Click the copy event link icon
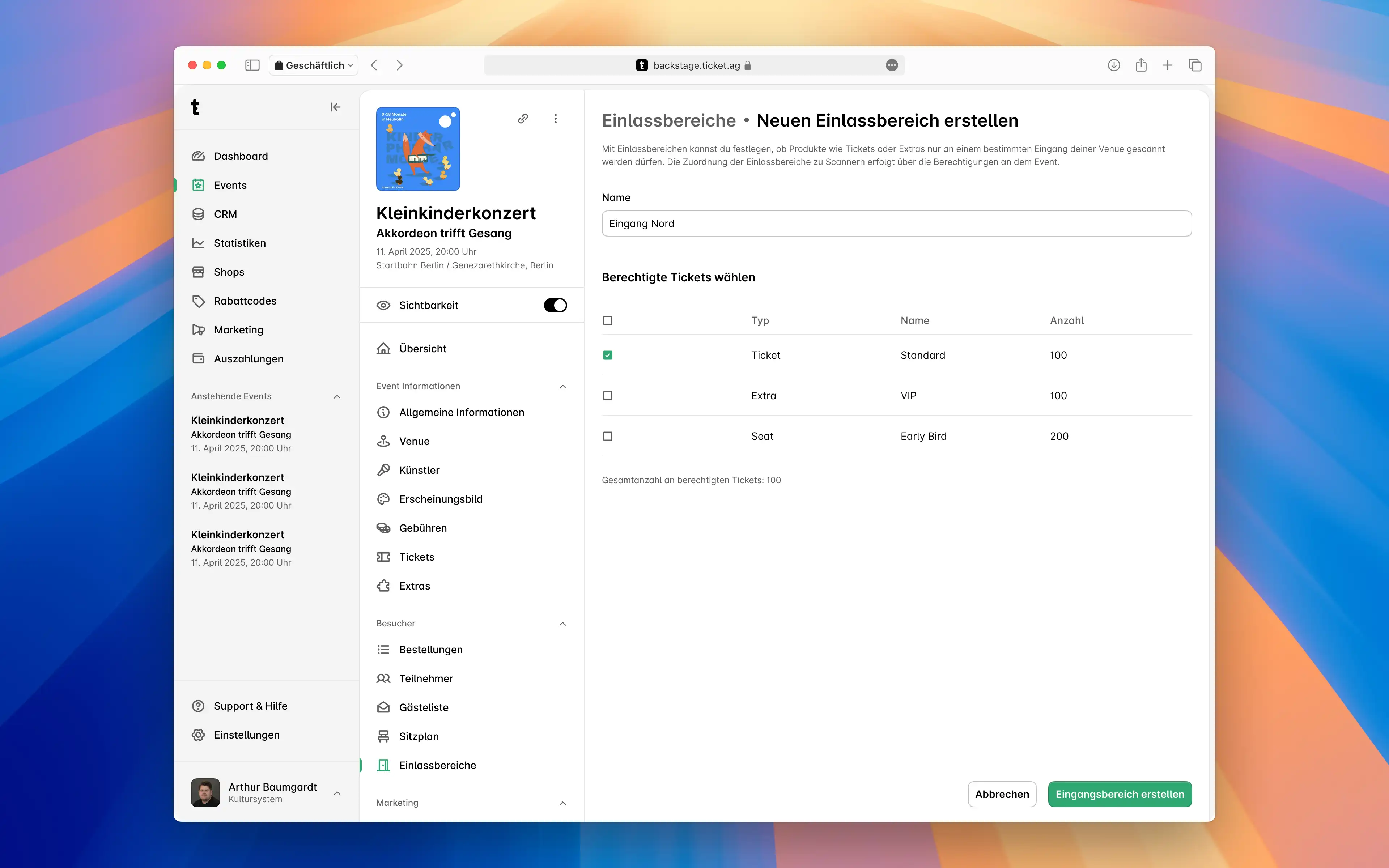The height and width of the screenshot is (868, 1389). tap(522, 119)
